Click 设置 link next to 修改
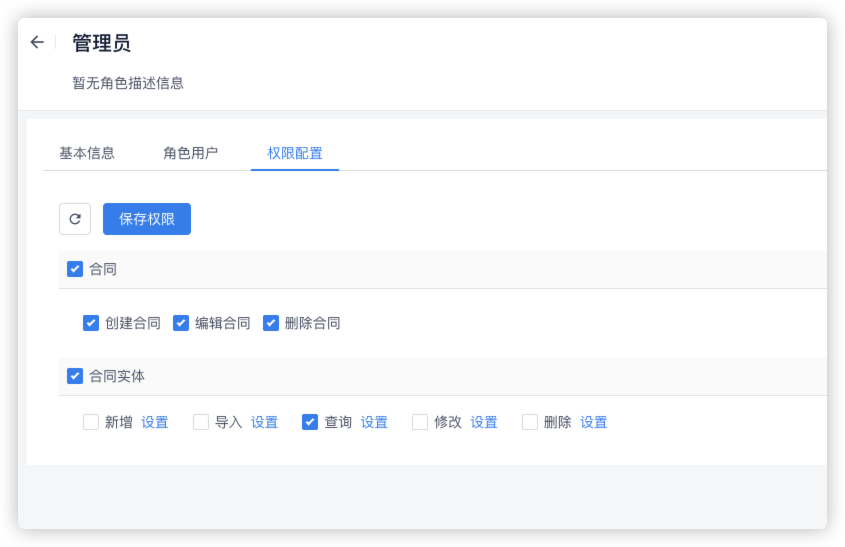The image size is (845, 547). [x=484, y=422]
